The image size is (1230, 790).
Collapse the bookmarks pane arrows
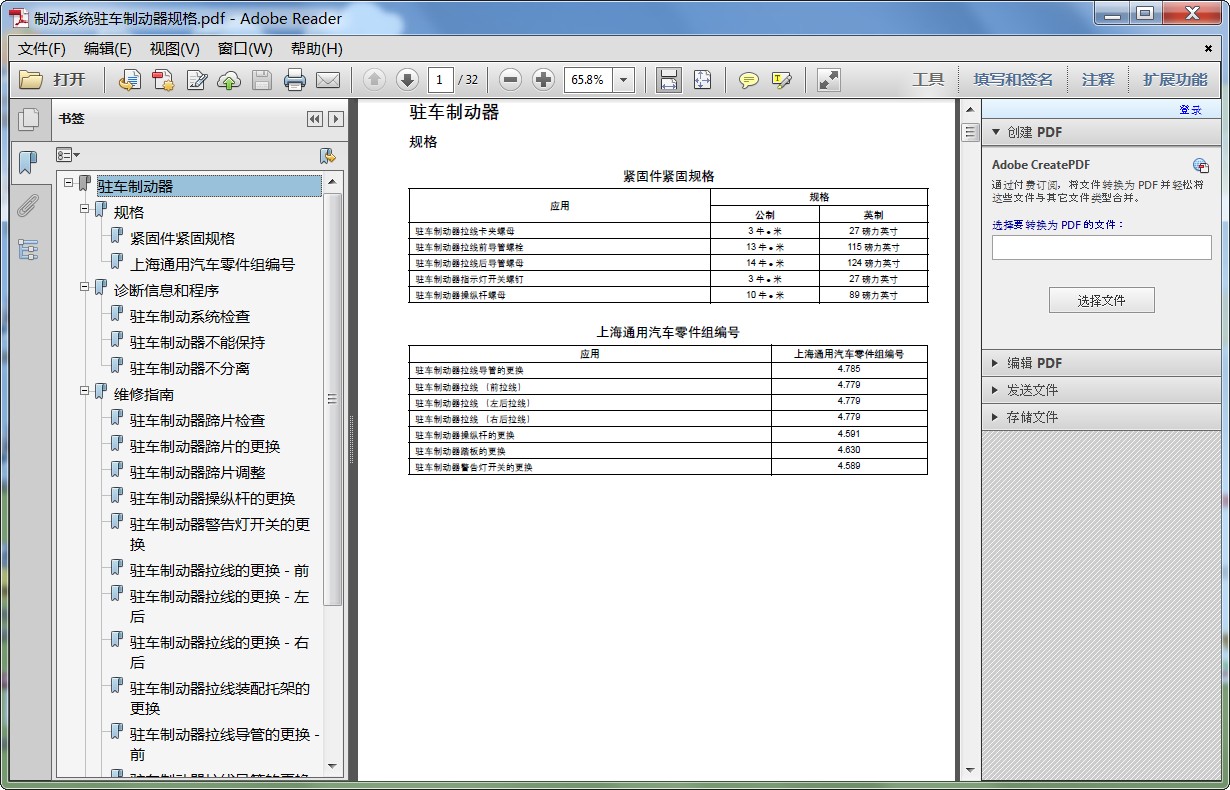pyautogui.click(x=315, y=119)
